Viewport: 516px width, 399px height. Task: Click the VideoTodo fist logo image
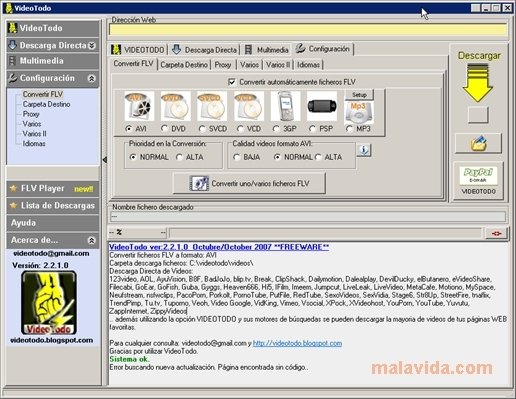point(49,303)
